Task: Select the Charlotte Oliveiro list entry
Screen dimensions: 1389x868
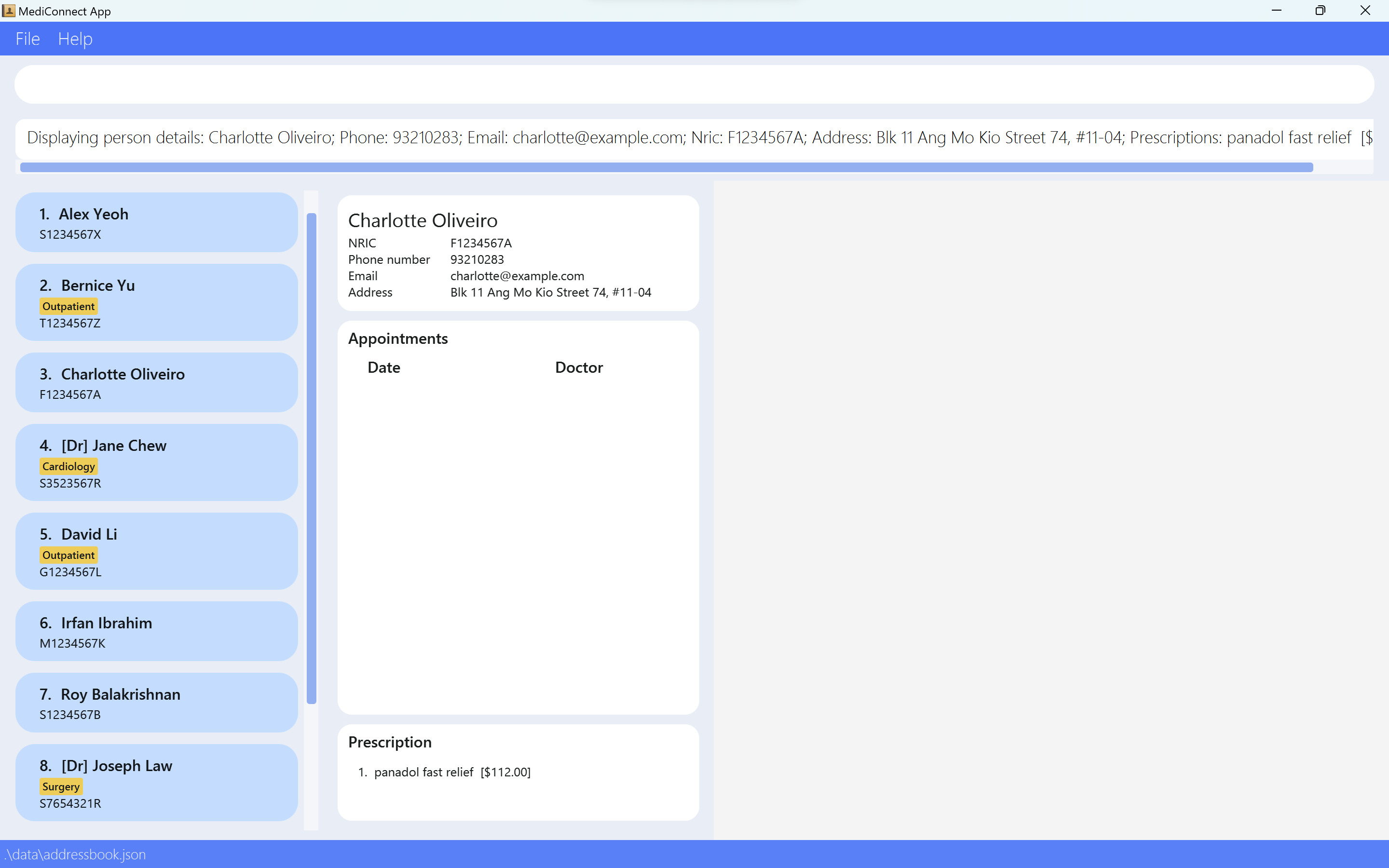Action: [x=156, y=383]
